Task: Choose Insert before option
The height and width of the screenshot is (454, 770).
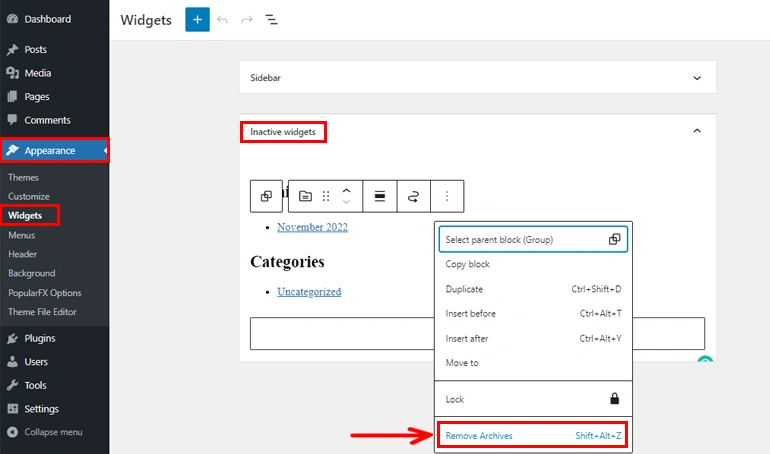Action: [x=533, y=314]
